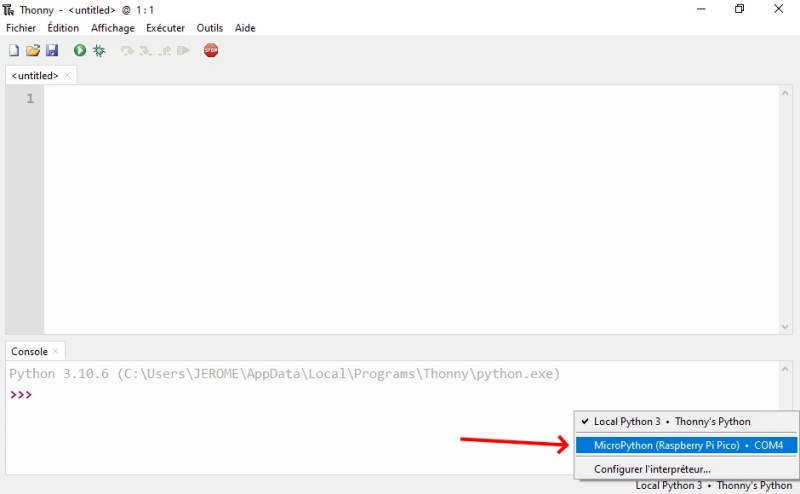The width and height of the screenshot is (800, 494).
Task: Click inside the editor on line 1
Action: tap(411, 98)
